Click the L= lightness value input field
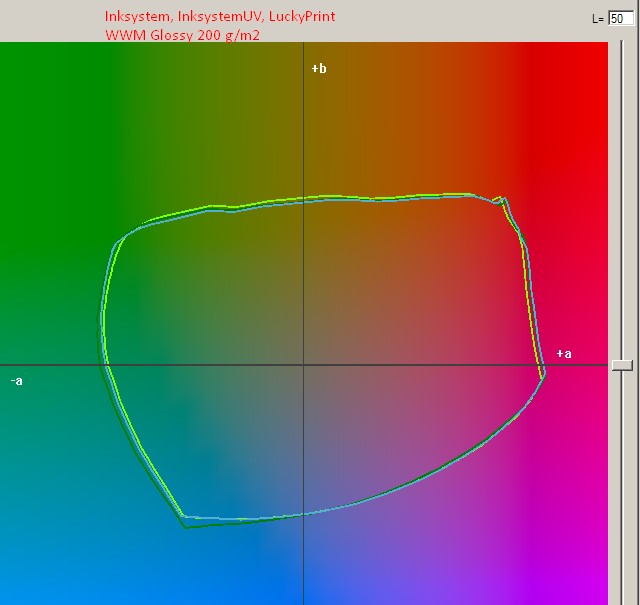 click(621, 18)
